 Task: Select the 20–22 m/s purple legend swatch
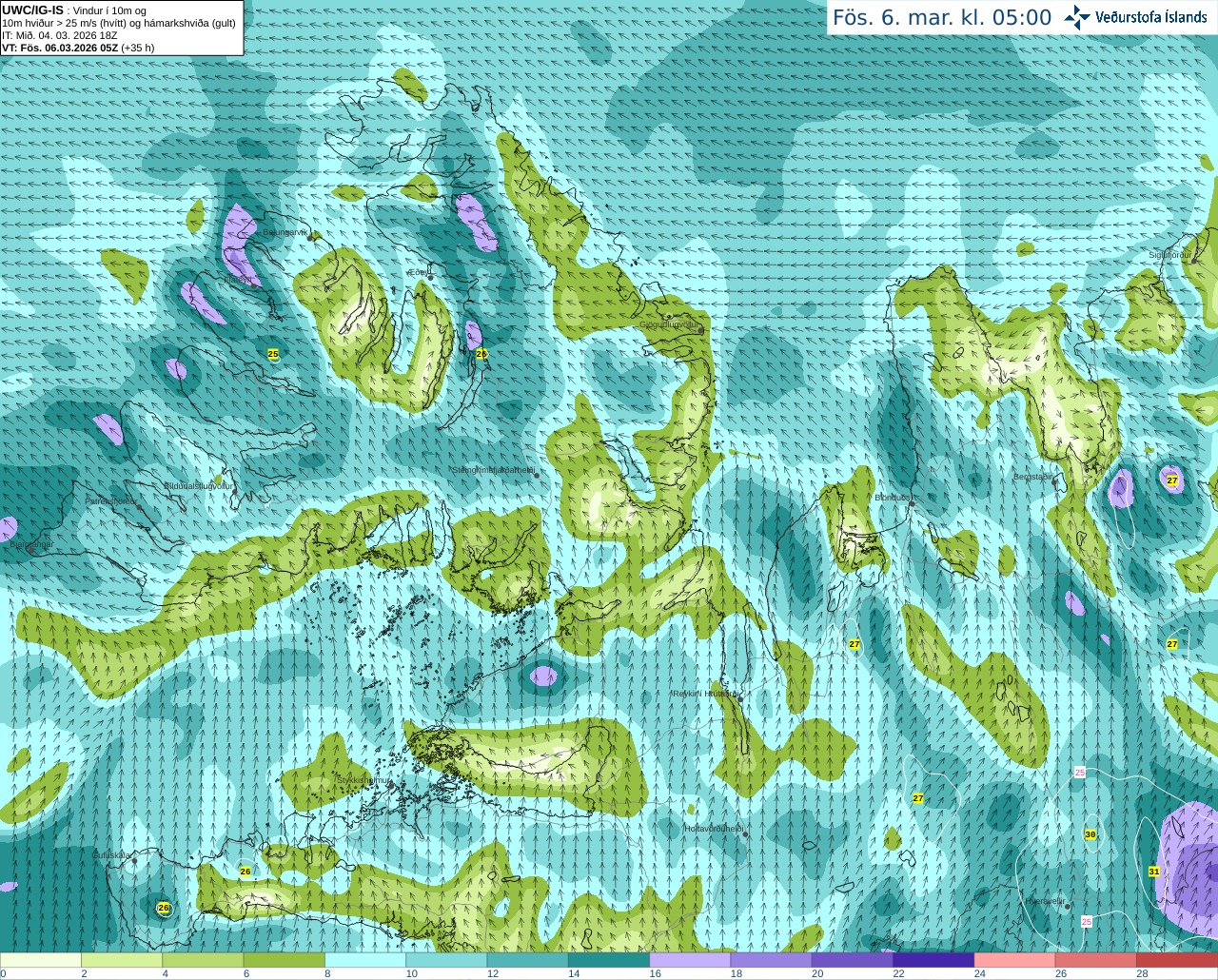(x=853, y=959)
